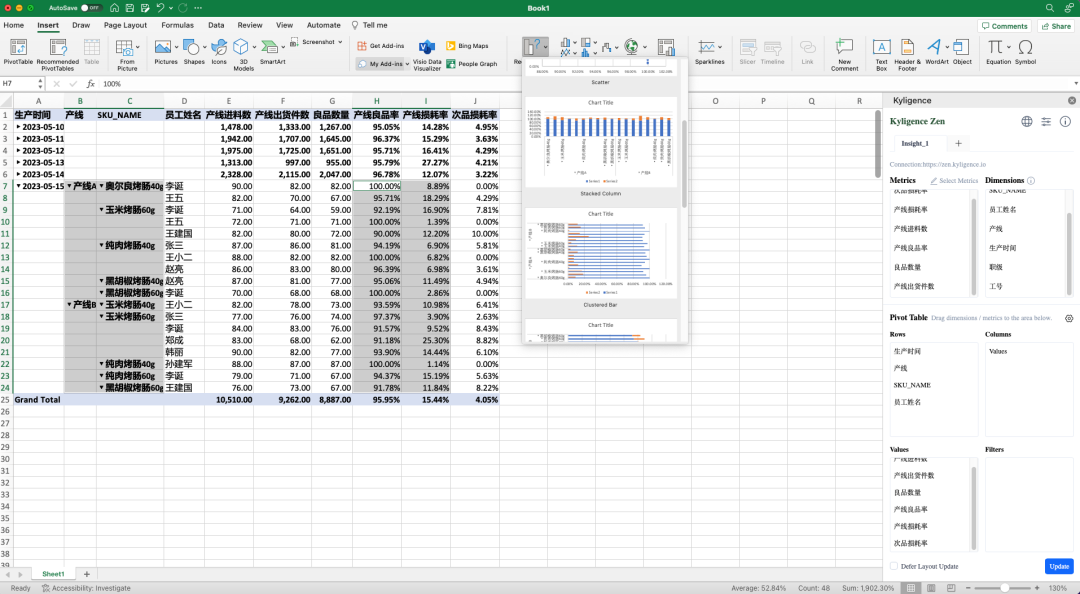
Task: Select the Insight_1 tab
Action: 915,143
